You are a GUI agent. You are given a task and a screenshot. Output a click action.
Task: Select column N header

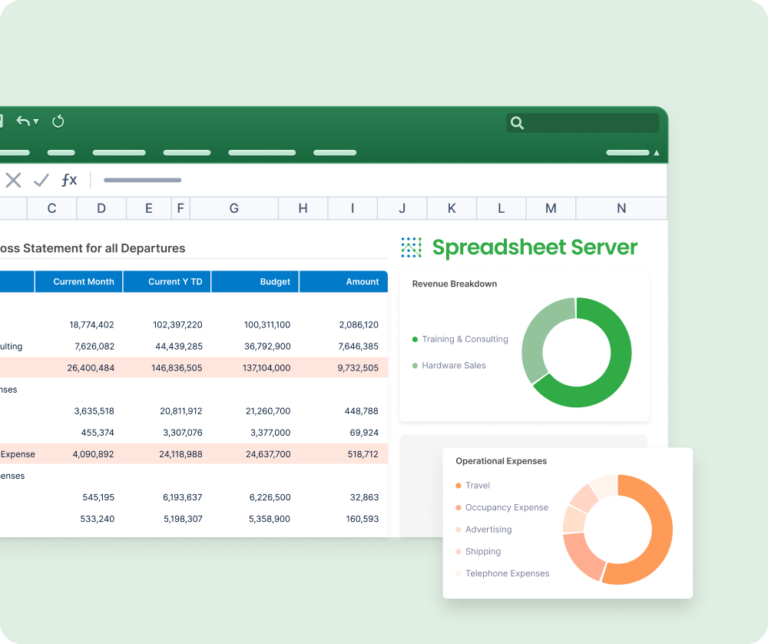pyautogui.click(x=622, y=208)
